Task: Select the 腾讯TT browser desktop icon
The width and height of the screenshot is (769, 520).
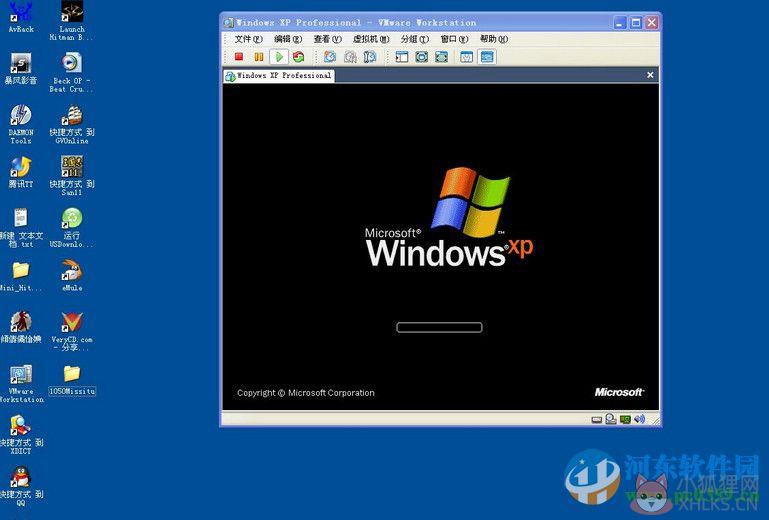Action: (21, 172)
